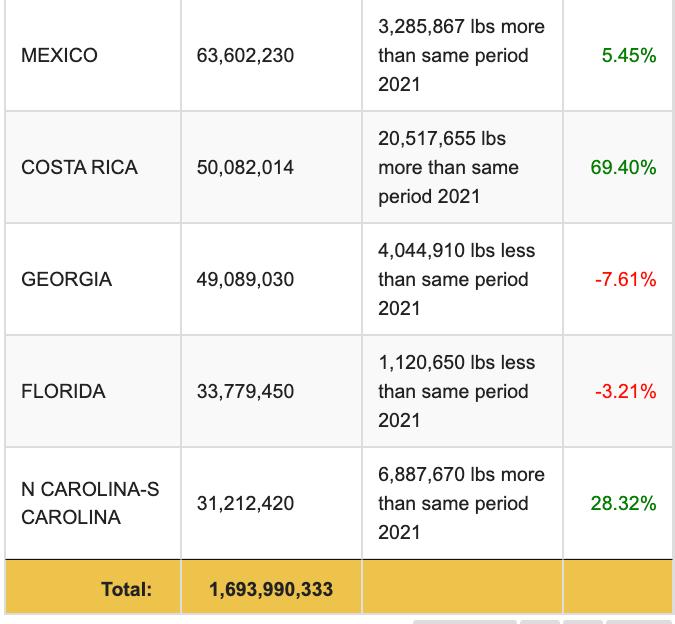This screenshot has width=675, height=624.
Task: Click the MEXICO origin cell
Action: pos(59,55)
